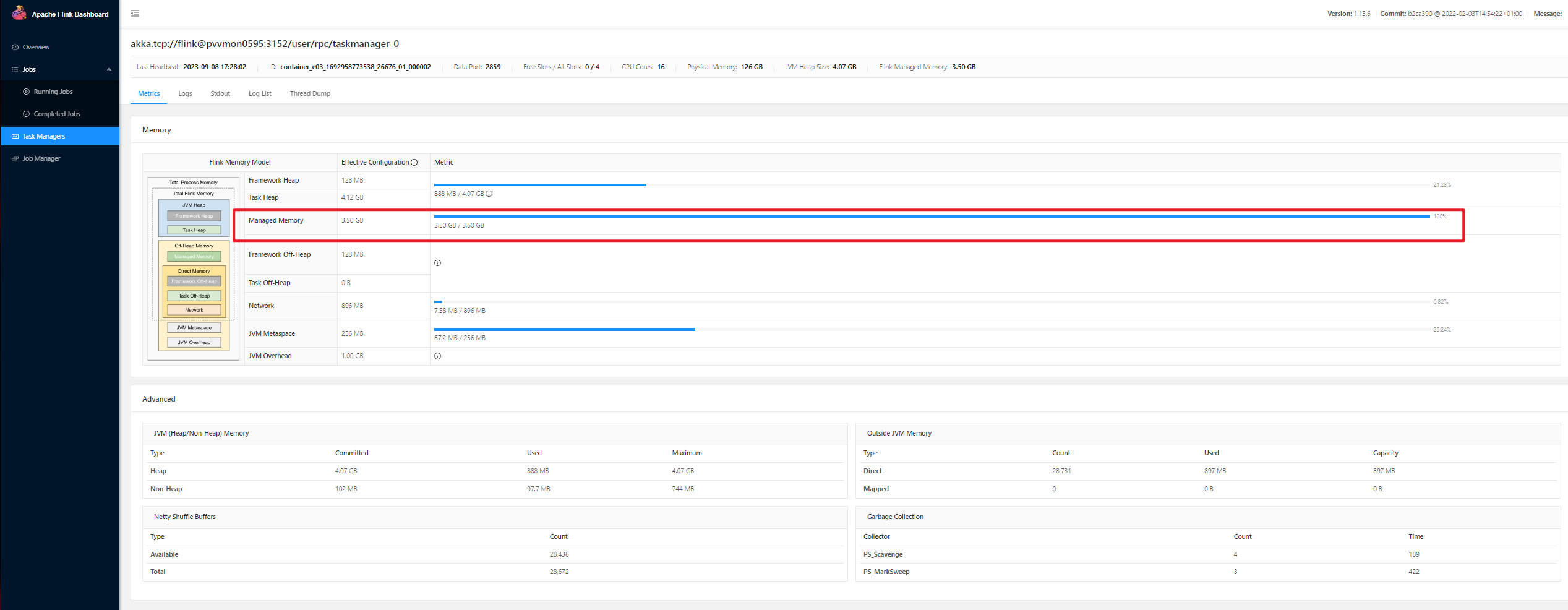Click Network configuration value 896 MB

coord(353,306)
